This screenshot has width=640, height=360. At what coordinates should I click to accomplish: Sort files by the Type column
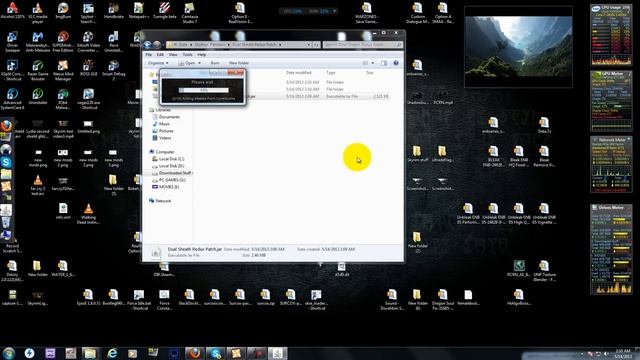(x=331, y=73)
